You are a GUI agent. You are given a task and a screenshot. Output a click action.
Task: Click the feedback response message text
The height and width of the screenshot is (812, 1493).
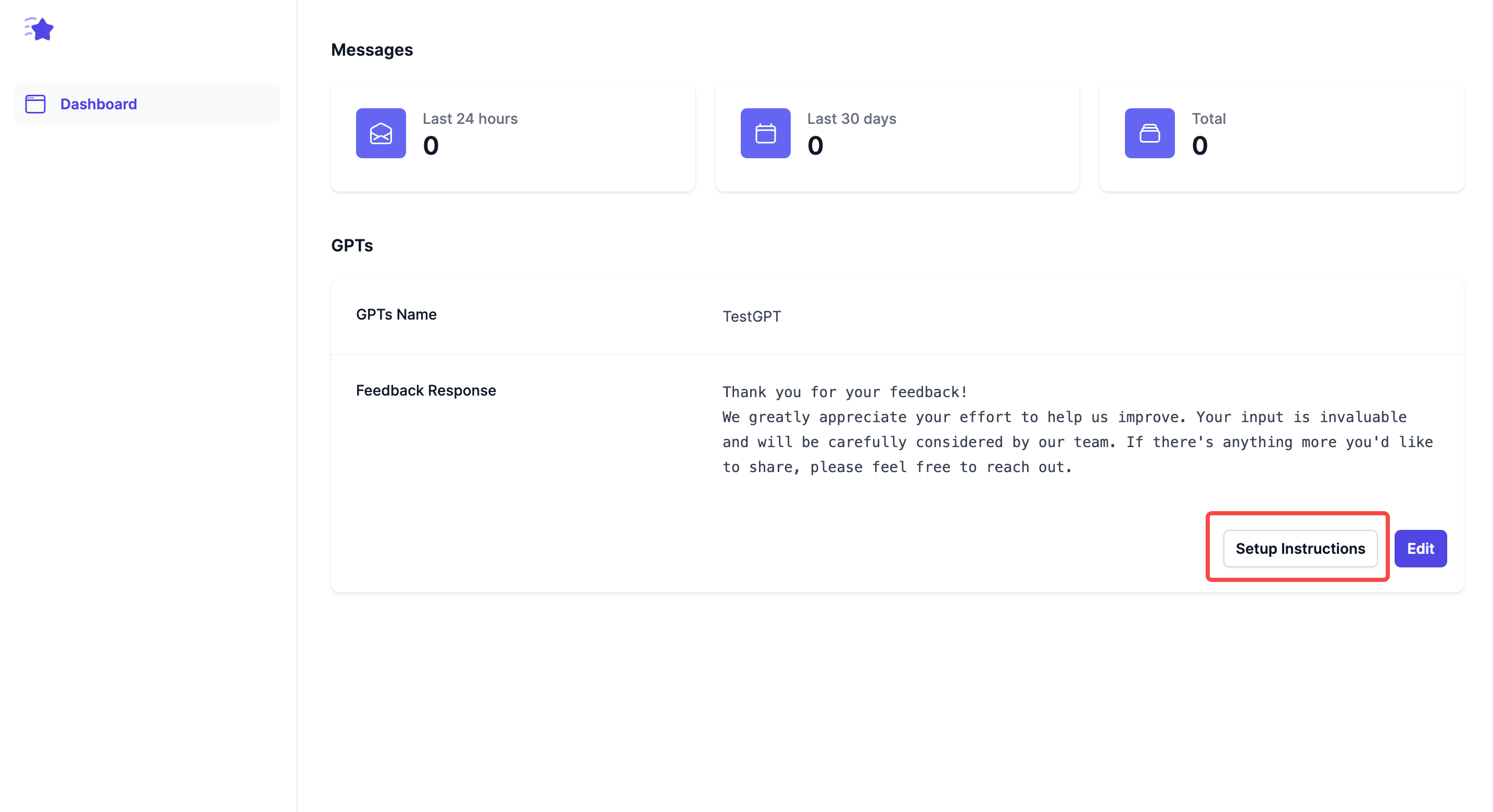(x=1077, y=429)
